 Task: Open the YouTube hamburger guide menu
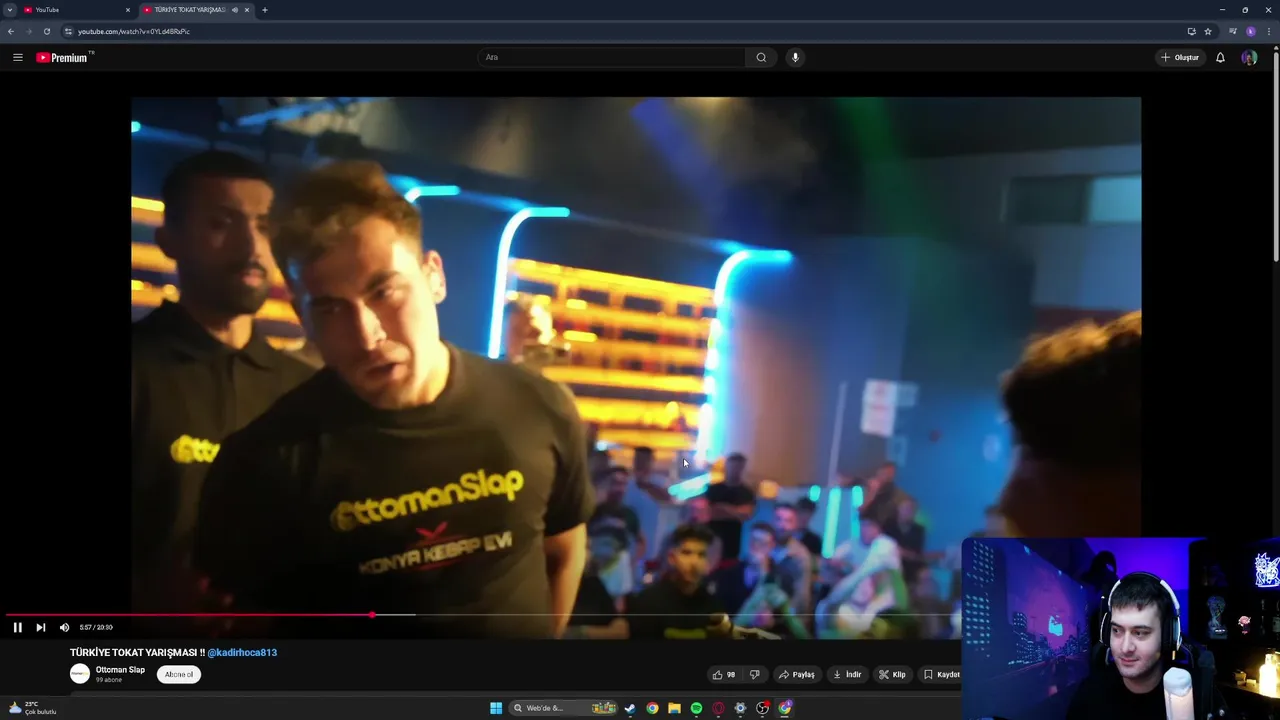17,57
